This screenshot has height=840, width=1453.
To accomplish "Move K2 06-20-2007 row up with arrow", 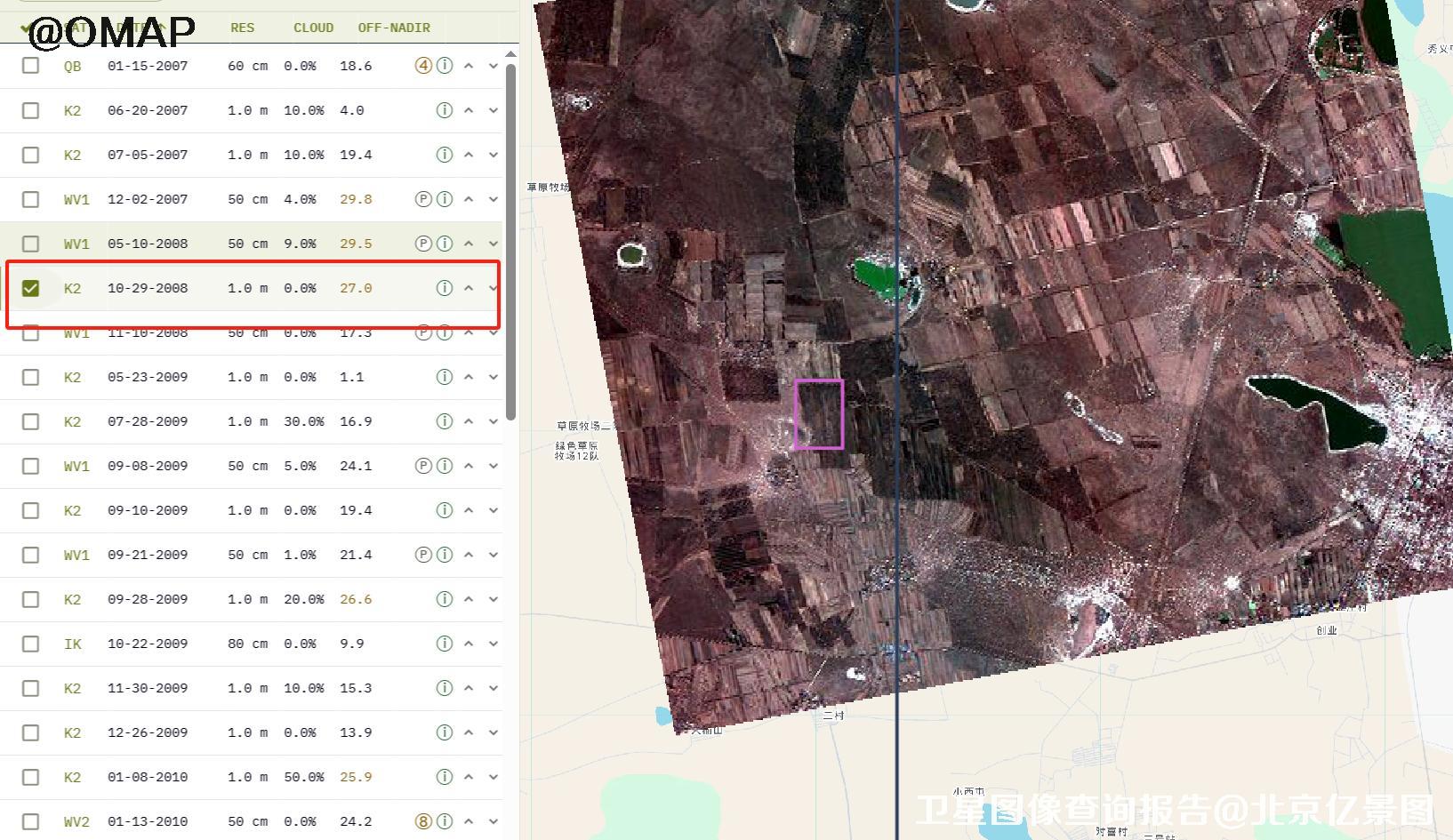I will 469,110.
